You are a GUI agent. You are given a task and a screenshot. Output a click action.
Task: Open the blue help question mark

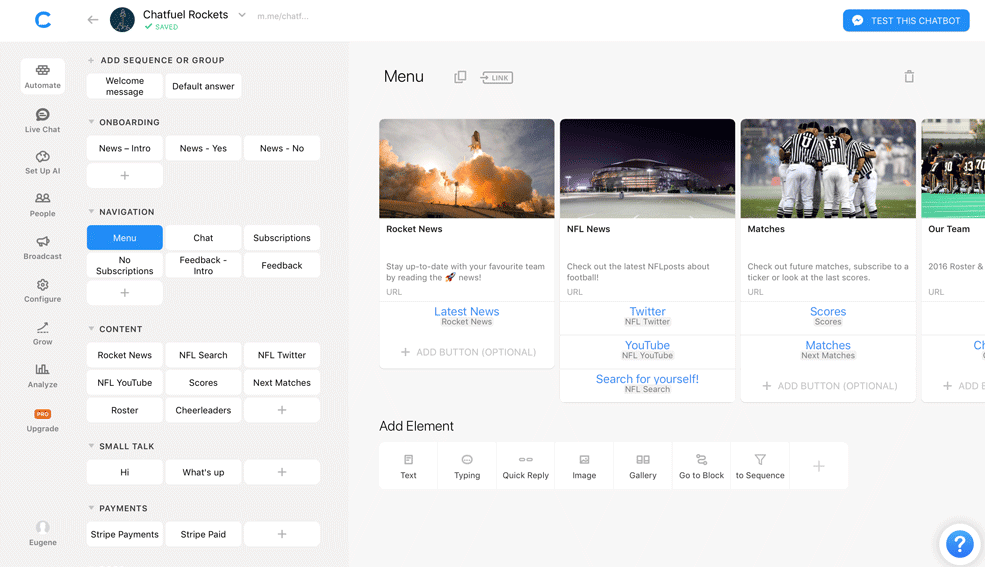click(959, 543)
